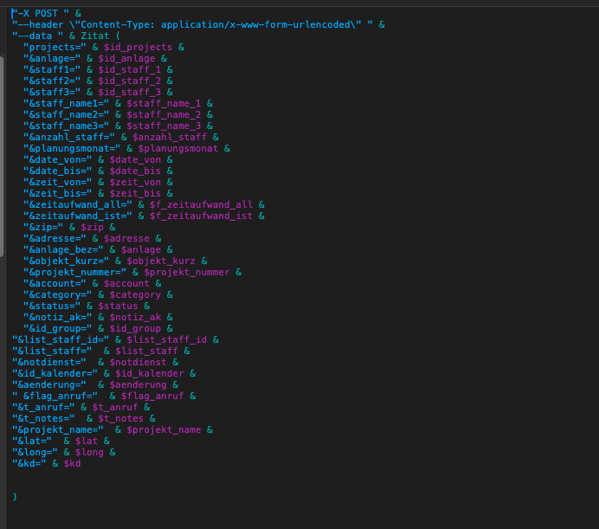This screenshot has width=599, height=529.
Task: Click the $long variable
Action: (x=89, y=453)
